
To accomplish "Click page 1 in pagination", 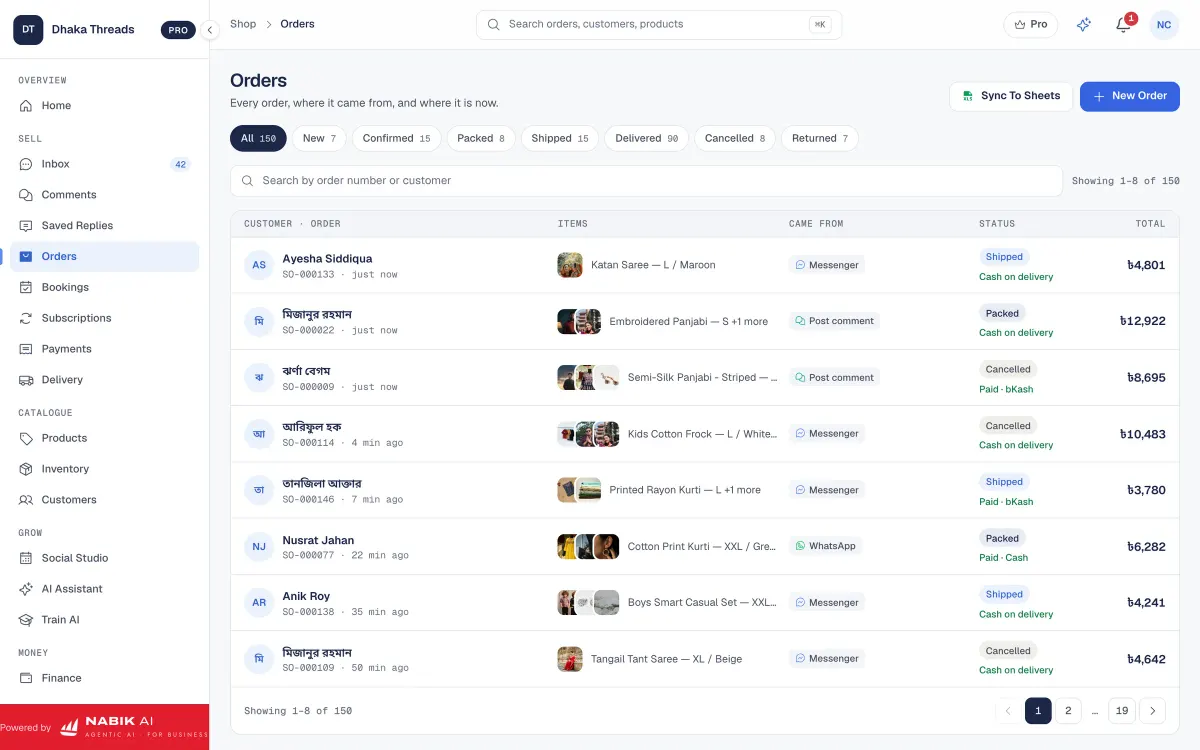I will 1038,711.
